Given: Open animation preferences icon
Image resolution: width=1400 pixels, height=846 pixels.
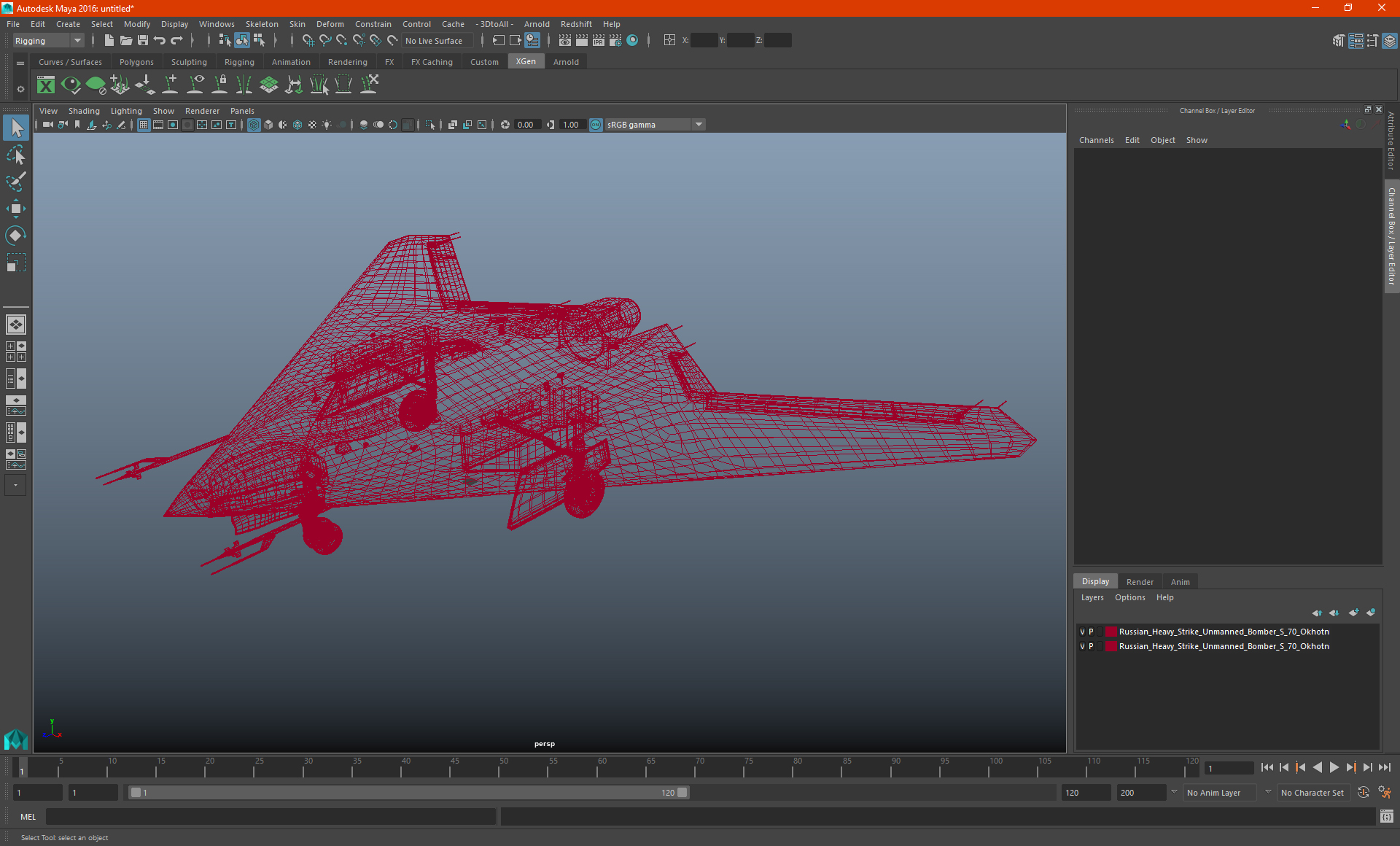Looking at the screenshot, I should [1385, 793].
